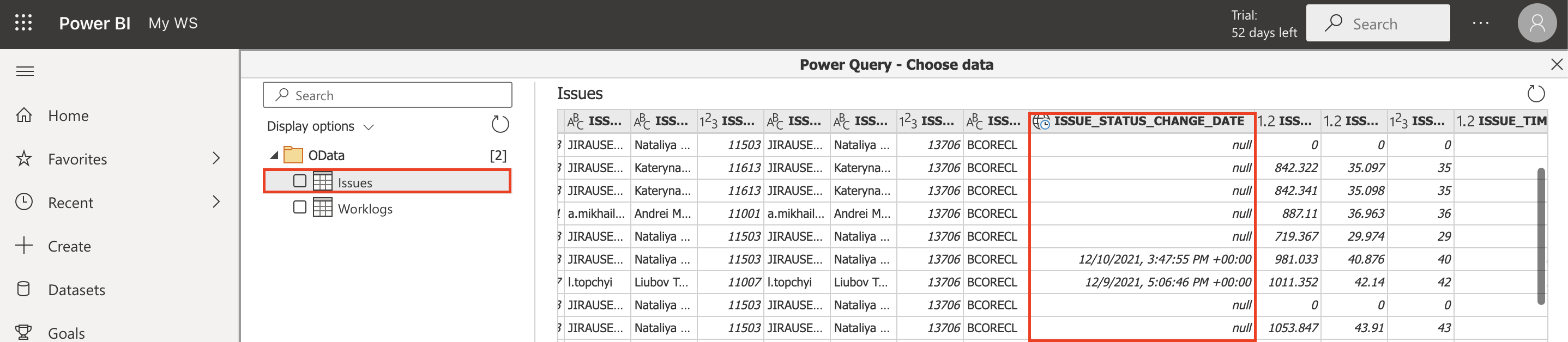Image resolution: width=1568 pixels, height=342 pixels.
Task: Click the user profile avatar icon
Action: tap(1536, 23)
